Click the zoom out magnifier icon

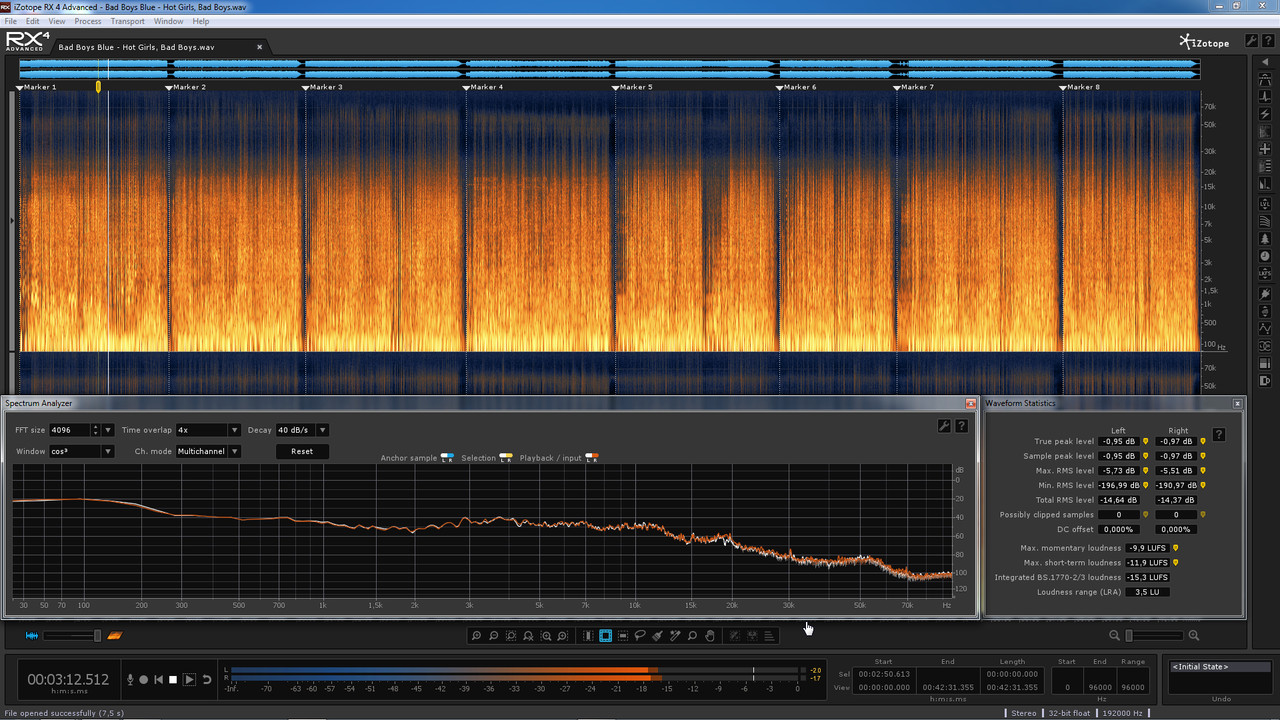pos(493,636)
